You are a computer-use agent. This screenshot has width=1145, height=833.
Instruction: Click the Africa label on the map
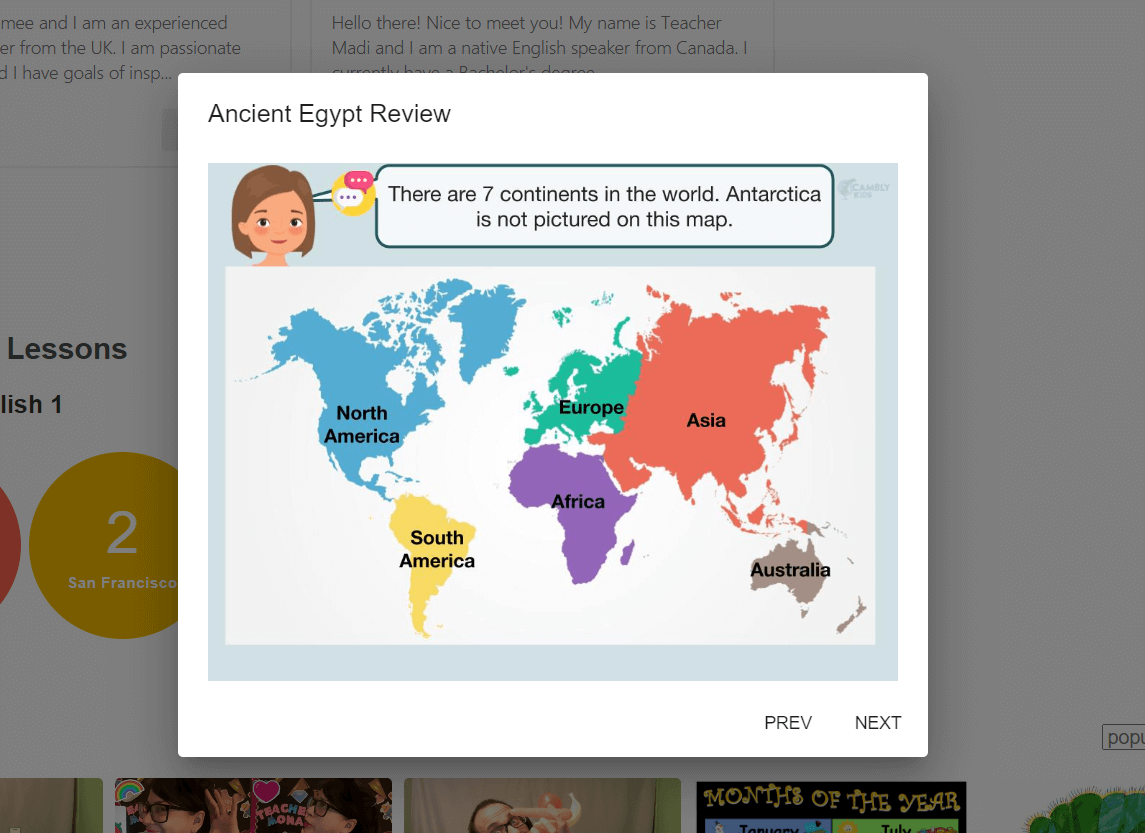(578, 502)
